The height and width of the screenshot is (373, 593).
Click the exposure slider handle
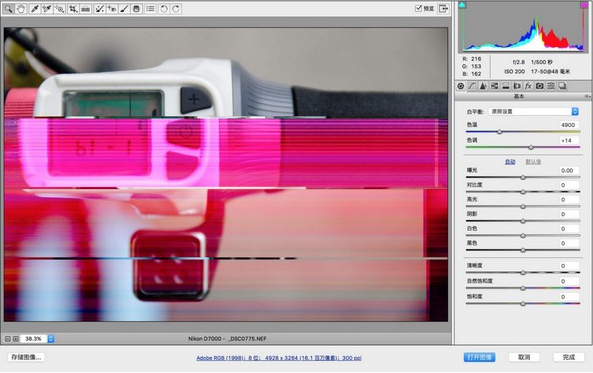click(x=523, y=177)
